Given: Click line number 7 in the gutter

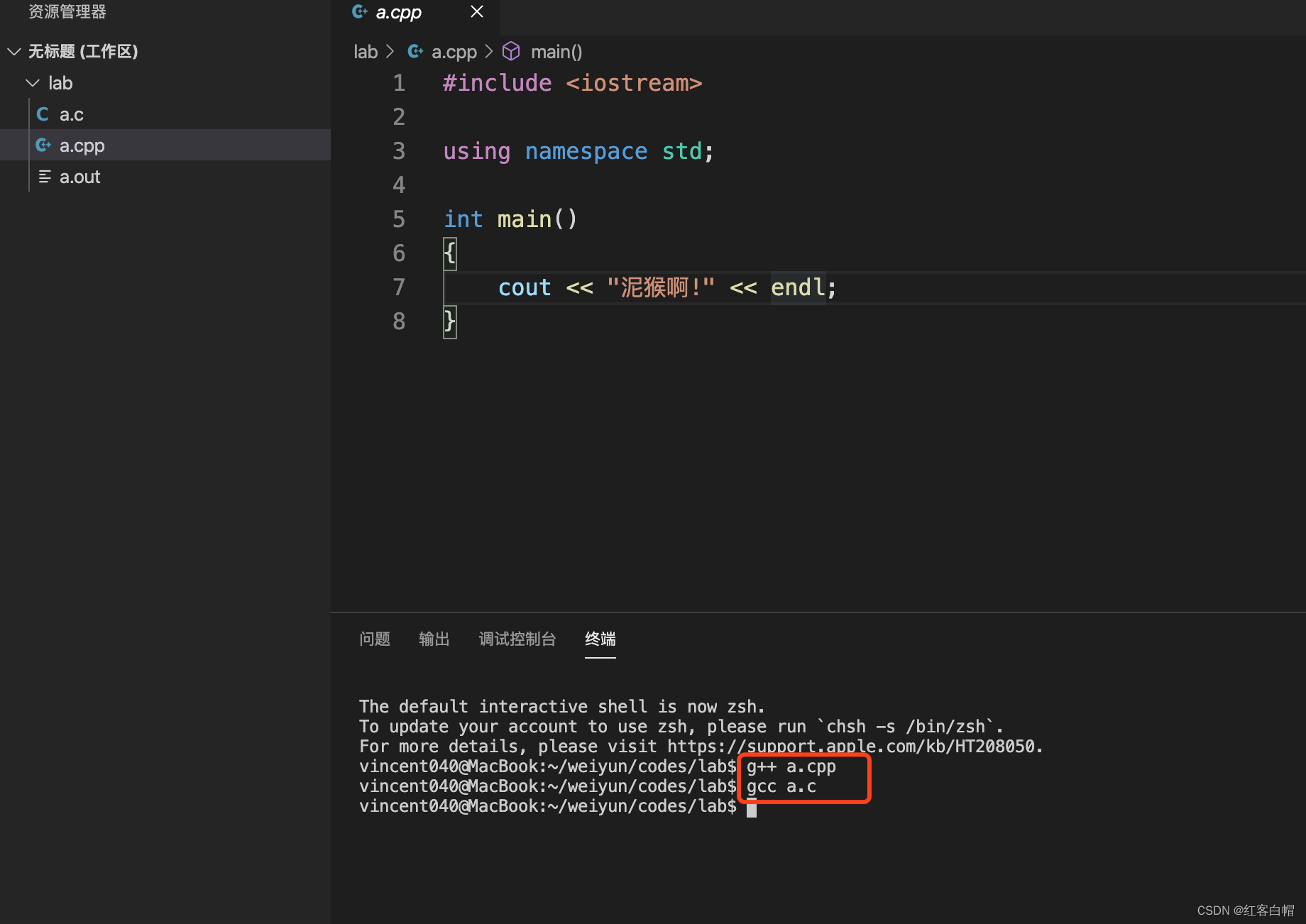Looking at the screenshot, I should coord(399,287).
